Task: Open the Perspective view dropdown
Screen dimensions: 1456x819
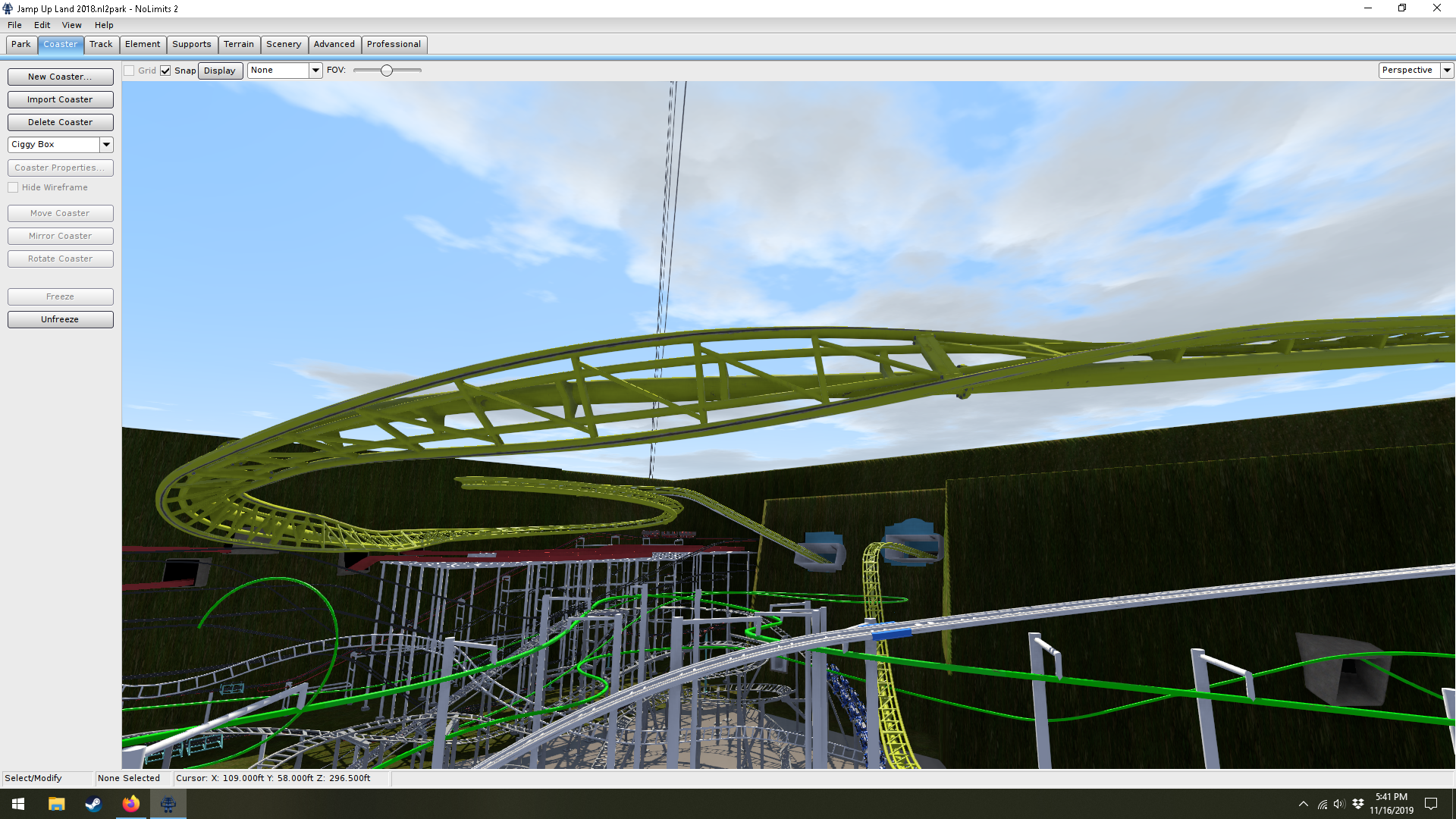Action: 1446,70
